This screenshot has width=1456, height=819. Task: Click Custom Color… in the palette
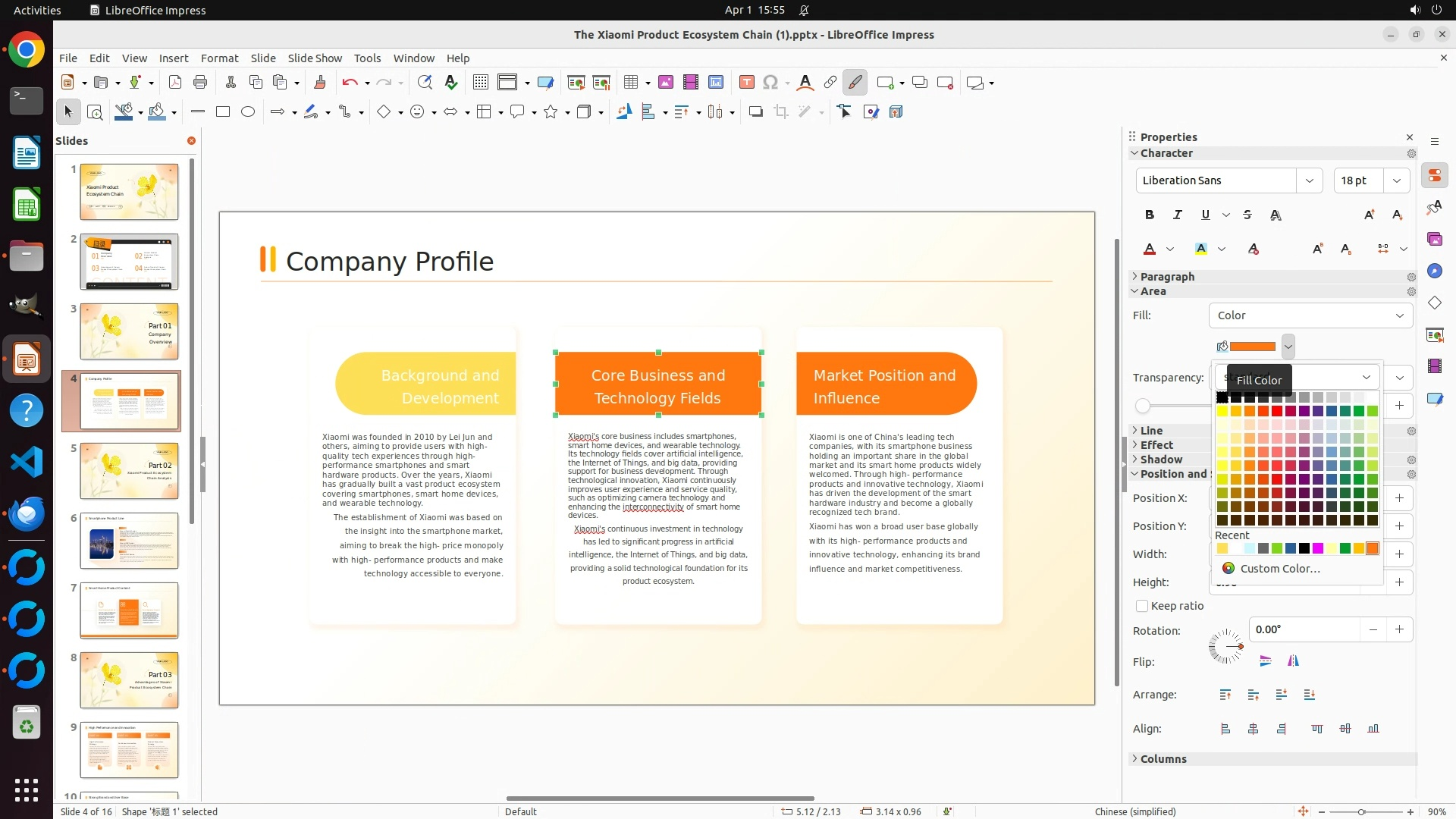[x=1279, y=569]
